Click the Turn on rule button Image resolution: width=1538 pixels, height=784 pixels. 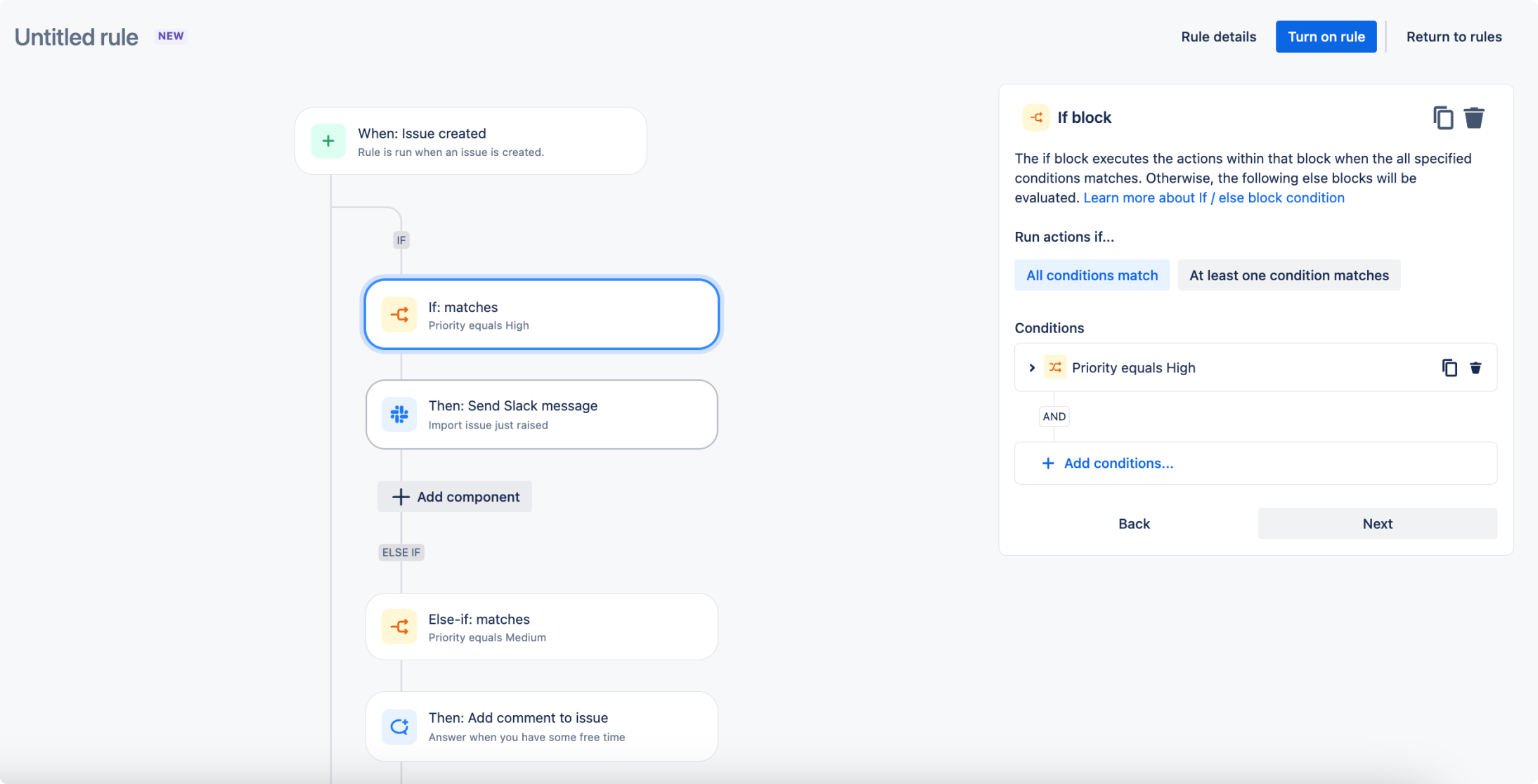click(x=1326, y=37)
